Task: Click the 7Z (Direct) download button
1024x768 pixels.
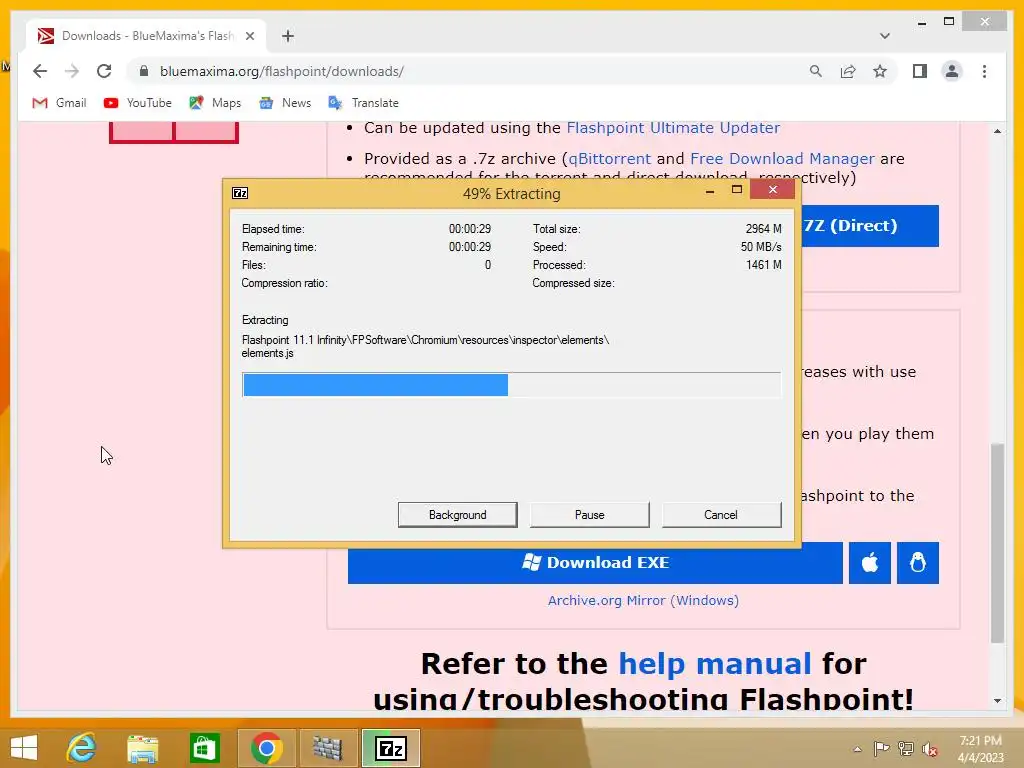Action: point(870,226)
